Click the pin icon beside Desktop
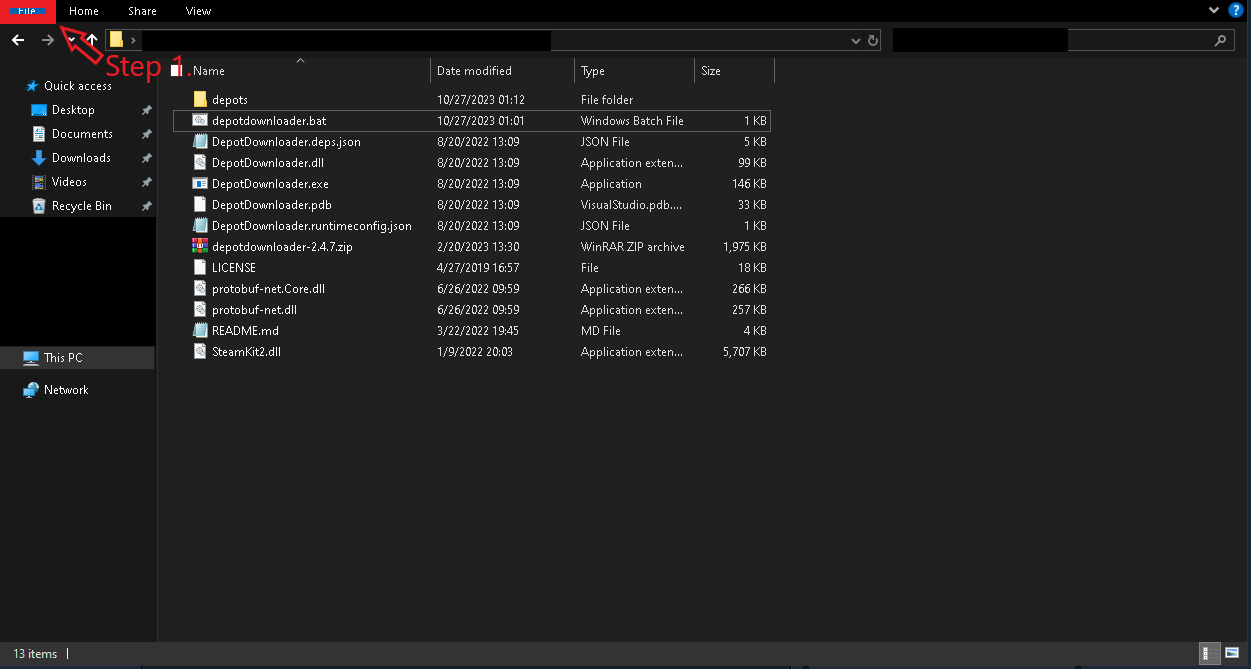The height and width of the screenshot is (669, 1251). 146,110
